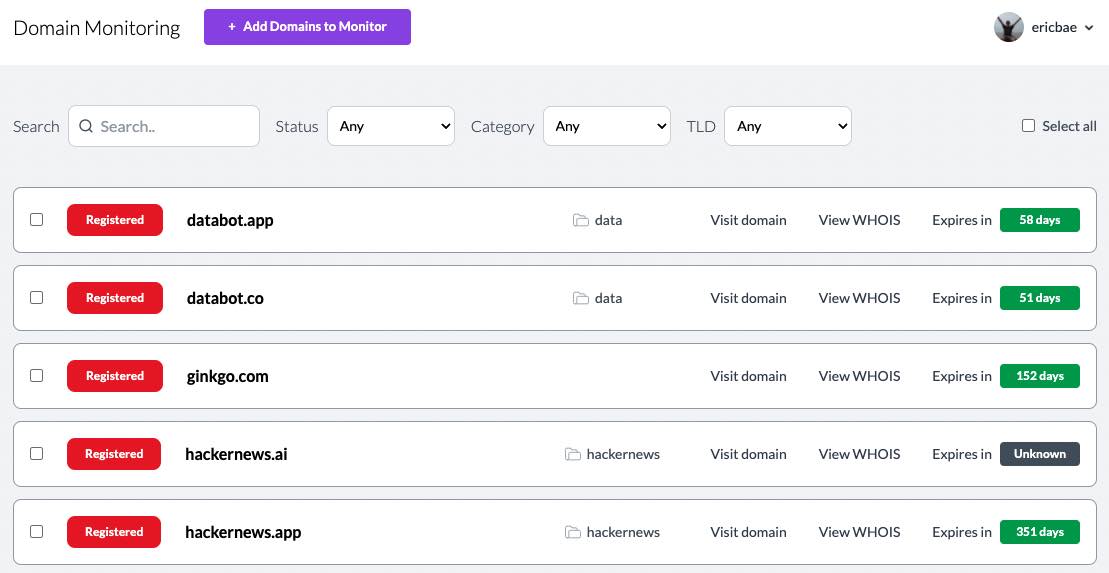
Task: Open View WHOIS for hackernews.ai
Action: click(x=859, y=454)
